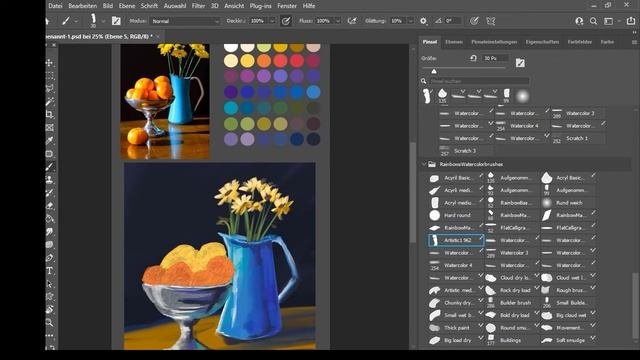Toggle airbrush build-up effects
Image resolution: width=640 pixels, height=360 pixels.
352,21
